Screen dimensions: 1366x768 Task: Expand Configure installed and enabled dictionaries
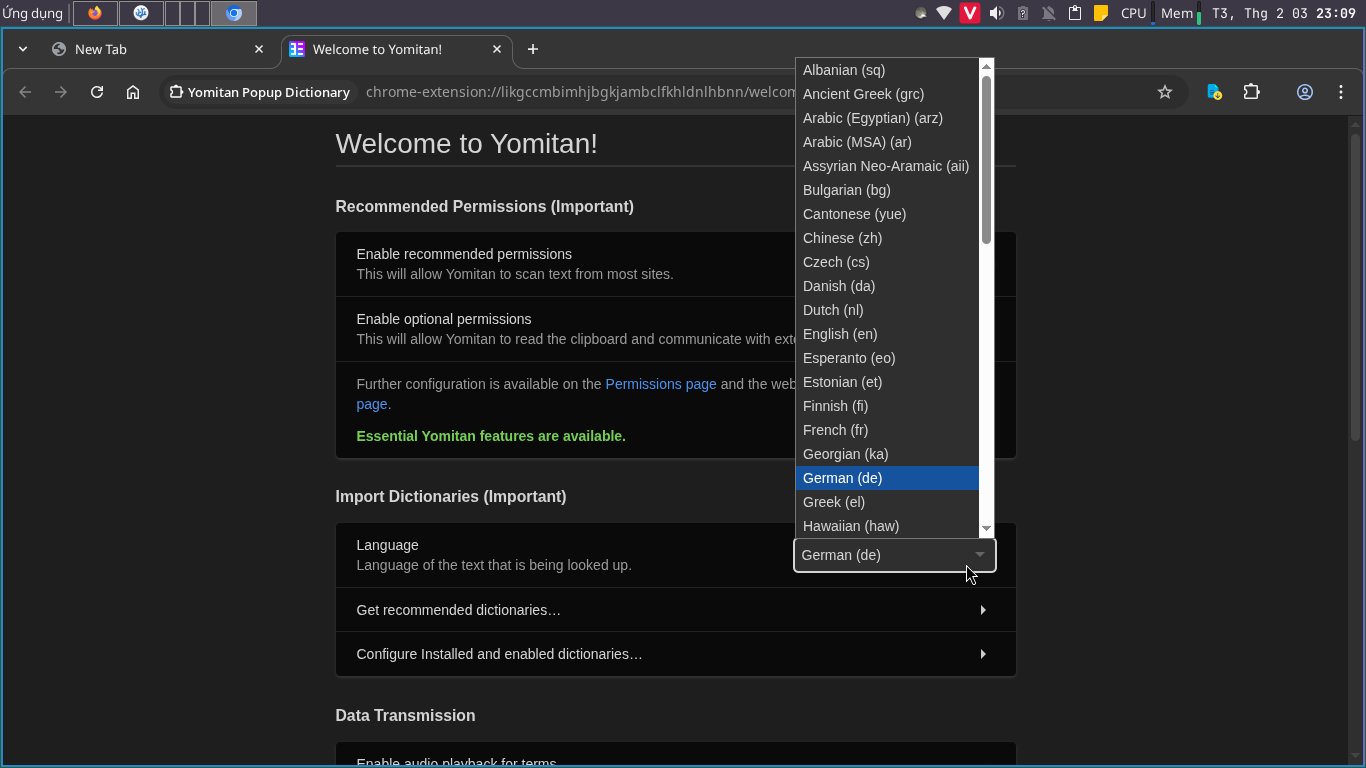coord(675,654)
